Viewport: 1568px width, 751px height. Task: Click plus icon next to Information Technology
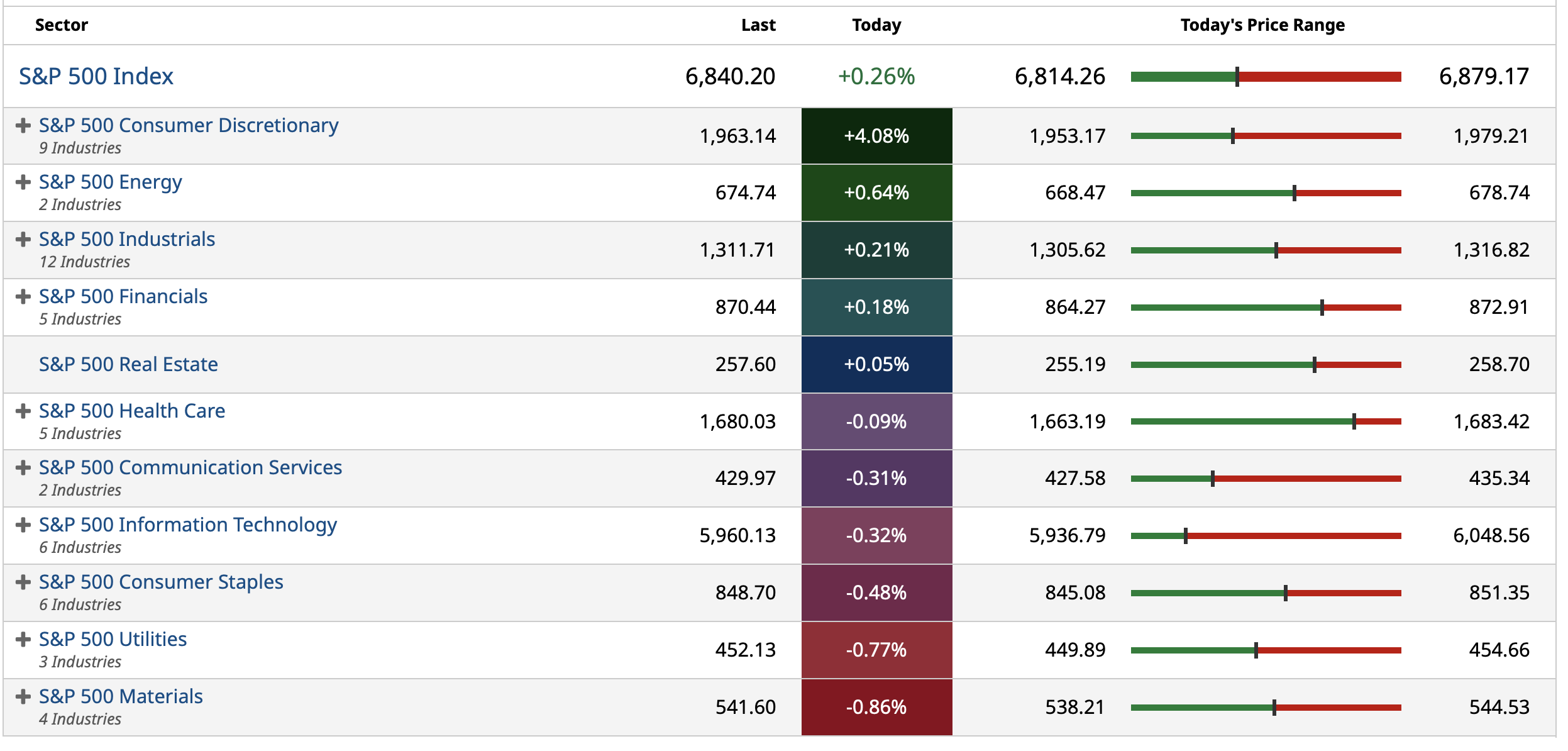(x=23, y=525)
